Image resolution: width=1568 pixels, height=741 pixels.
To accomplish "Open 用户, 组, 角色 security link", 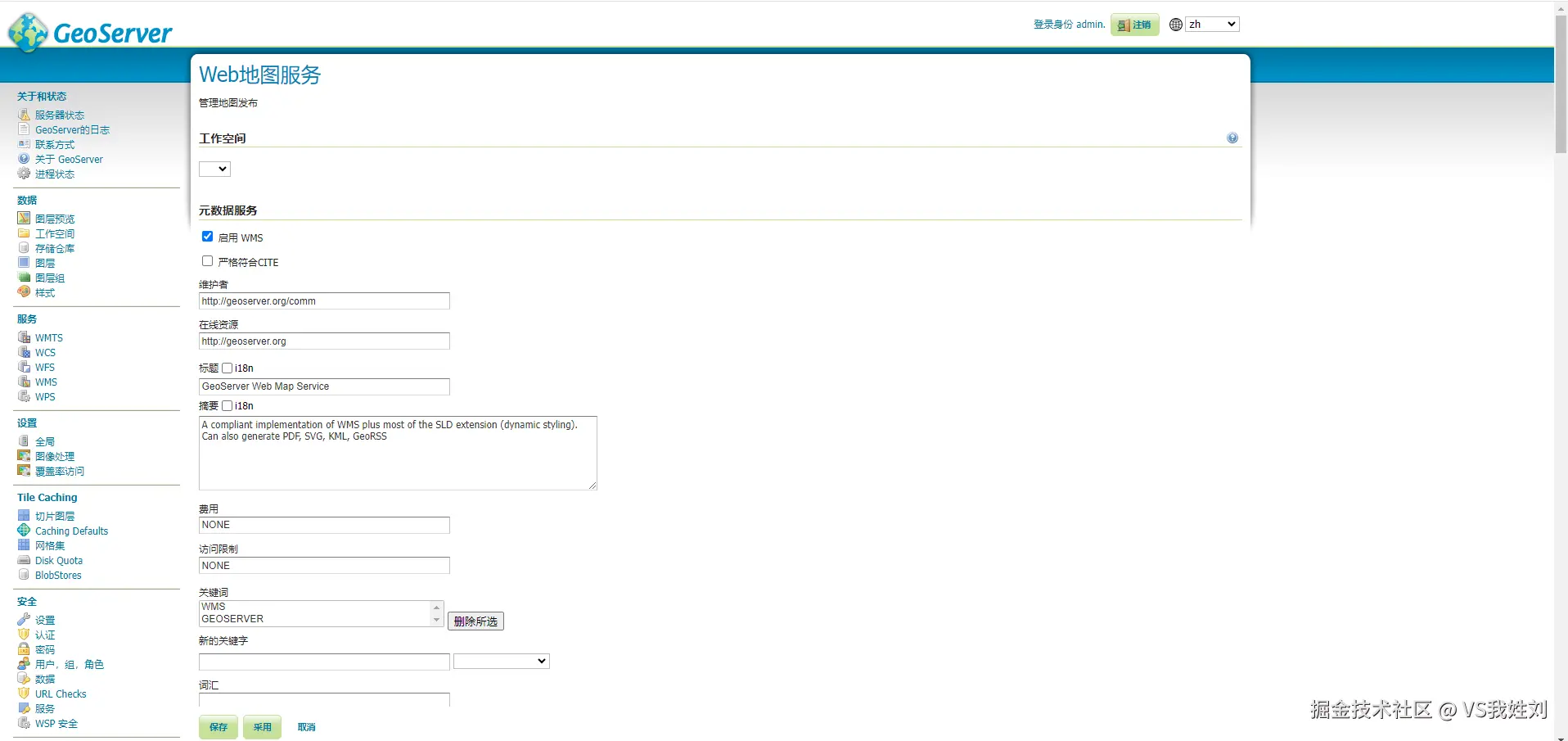I will tap(70, 665).
